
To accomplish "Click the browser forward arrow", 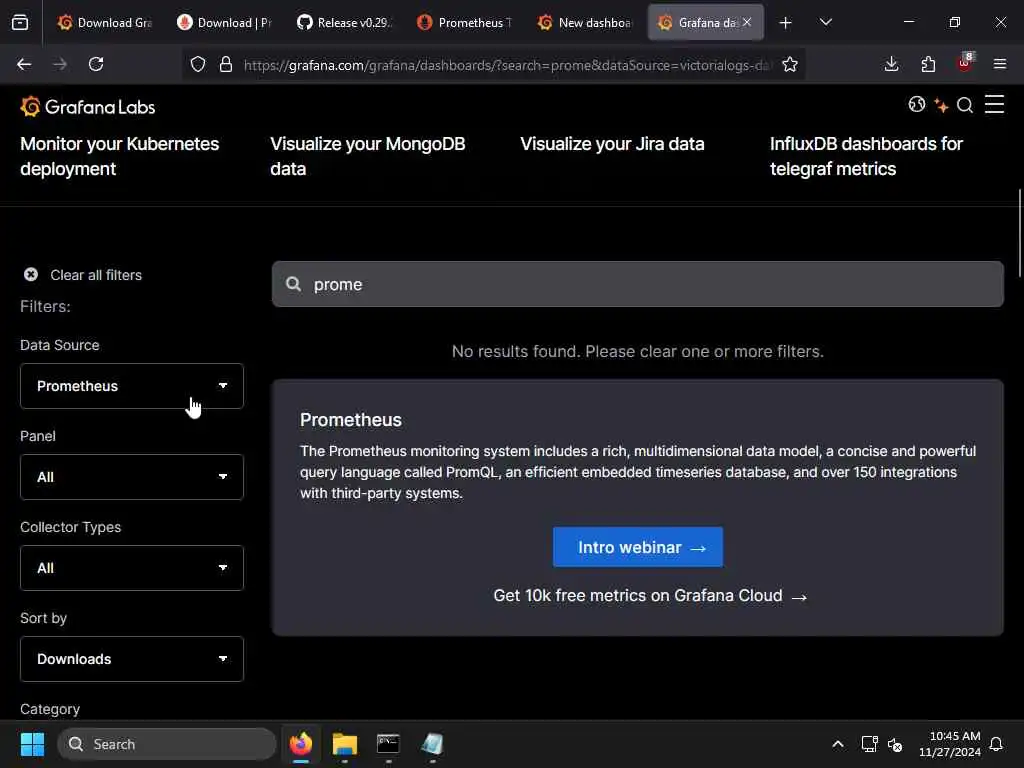I will tap(60, 64).
